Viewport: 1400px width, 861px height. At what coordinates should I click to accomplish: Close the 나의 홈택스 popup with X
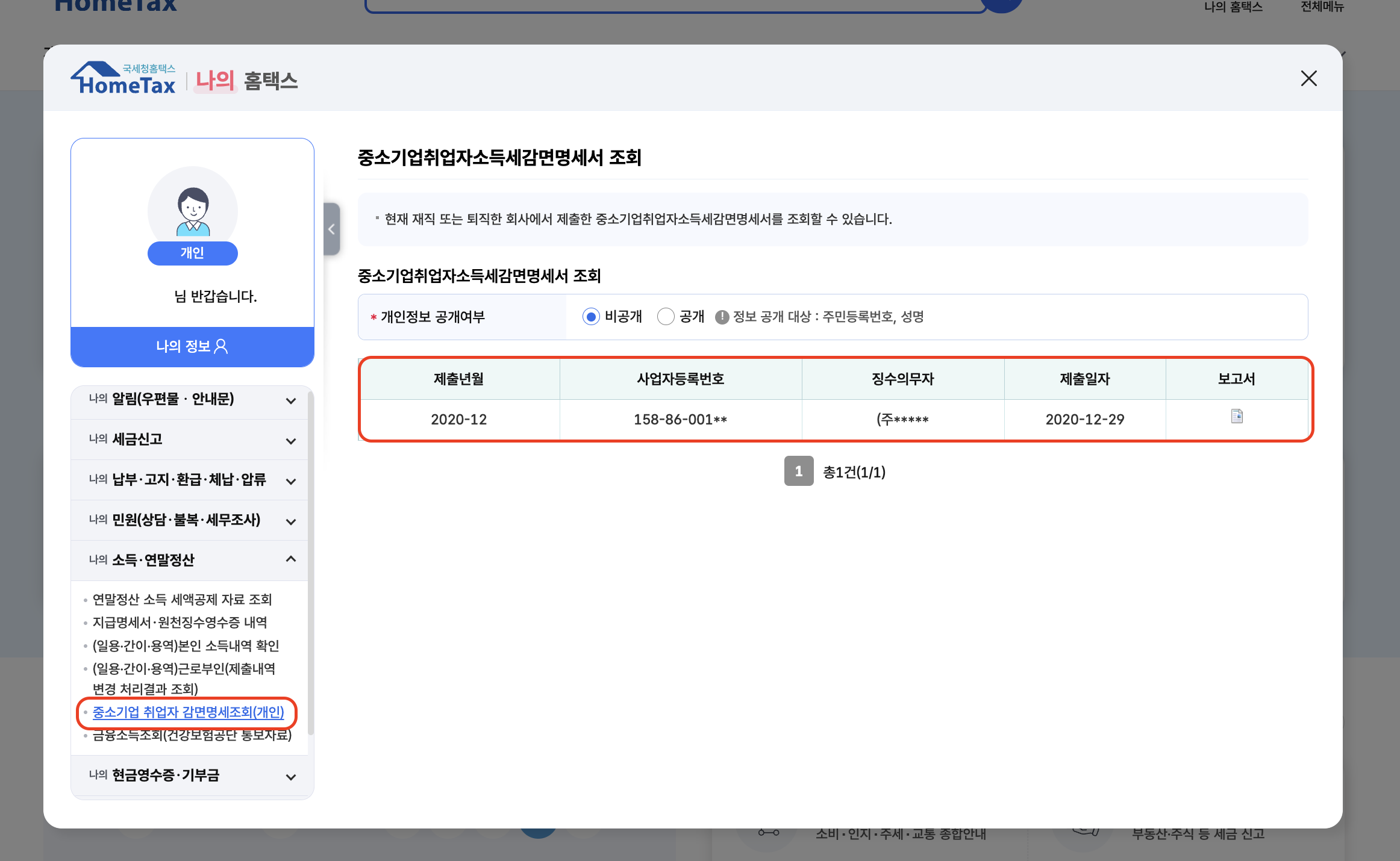[1308, 78]
